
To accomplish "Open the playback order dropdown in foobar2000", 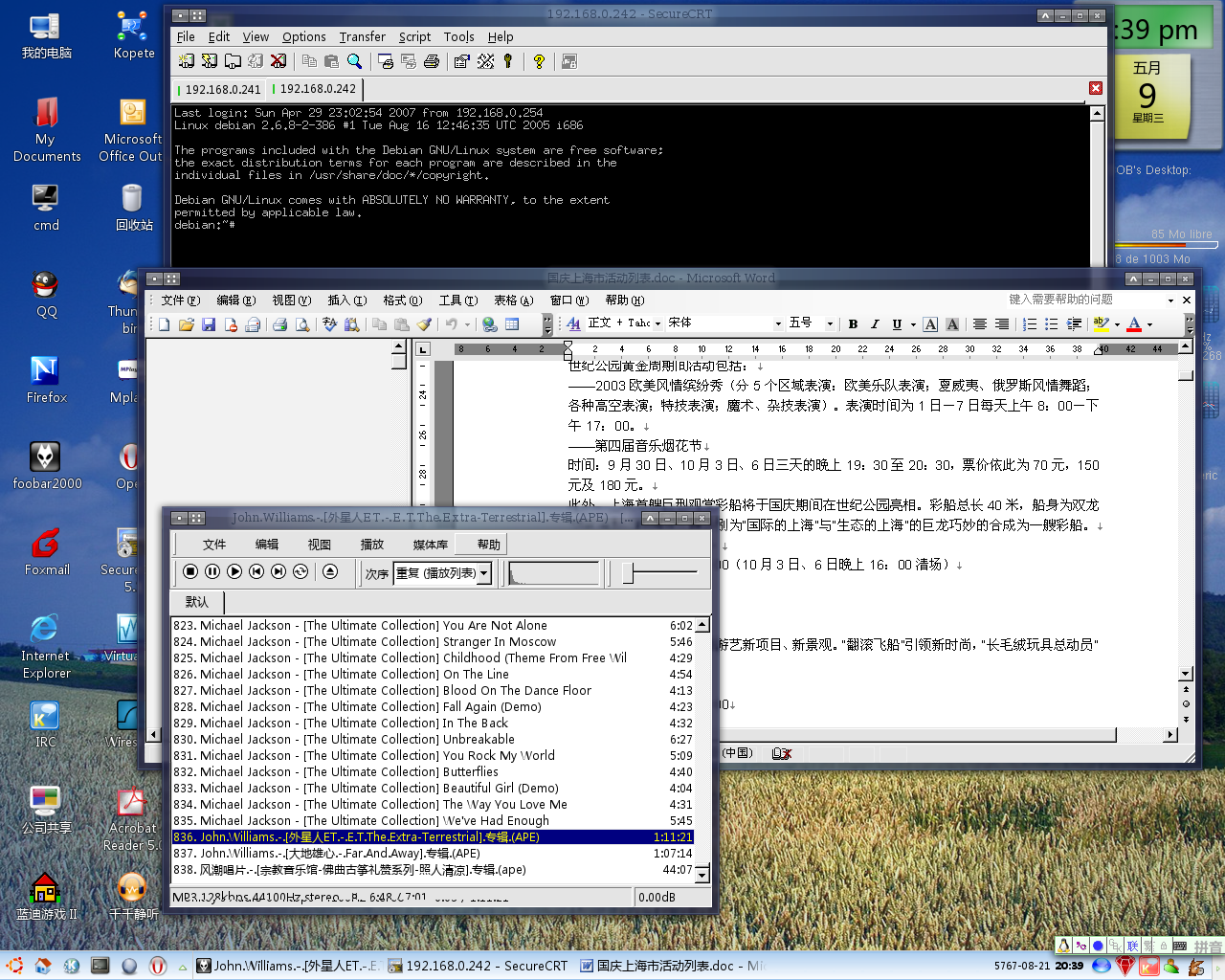I will [484, 573].
